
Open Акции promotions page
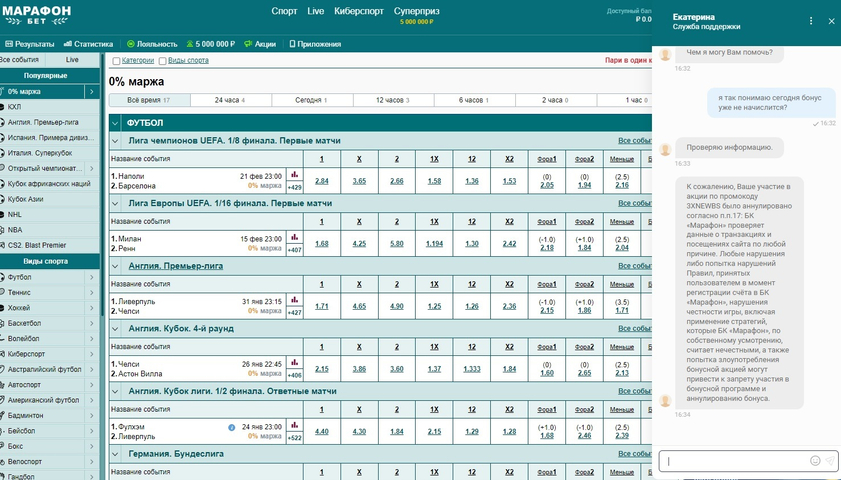pos(260,44)
